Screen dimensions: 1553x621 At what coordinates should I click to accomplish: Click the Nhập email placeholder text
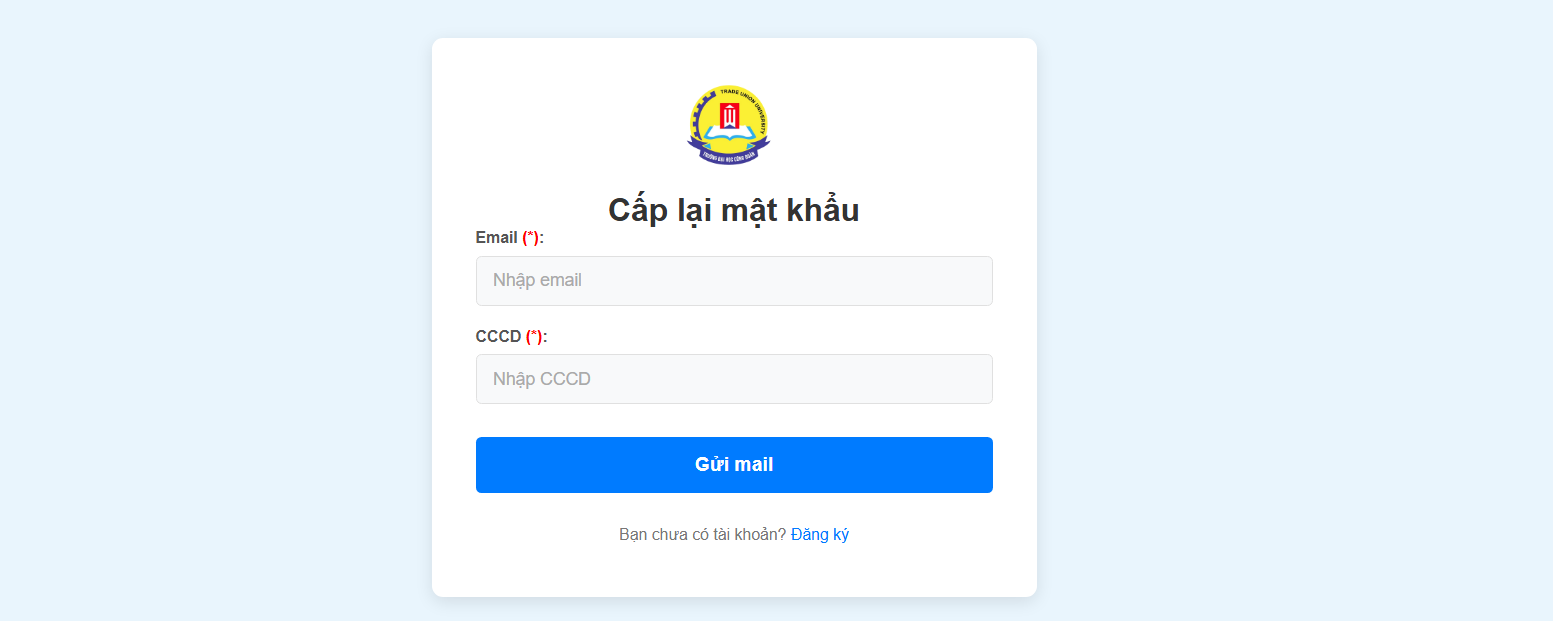tap(537, 281)
